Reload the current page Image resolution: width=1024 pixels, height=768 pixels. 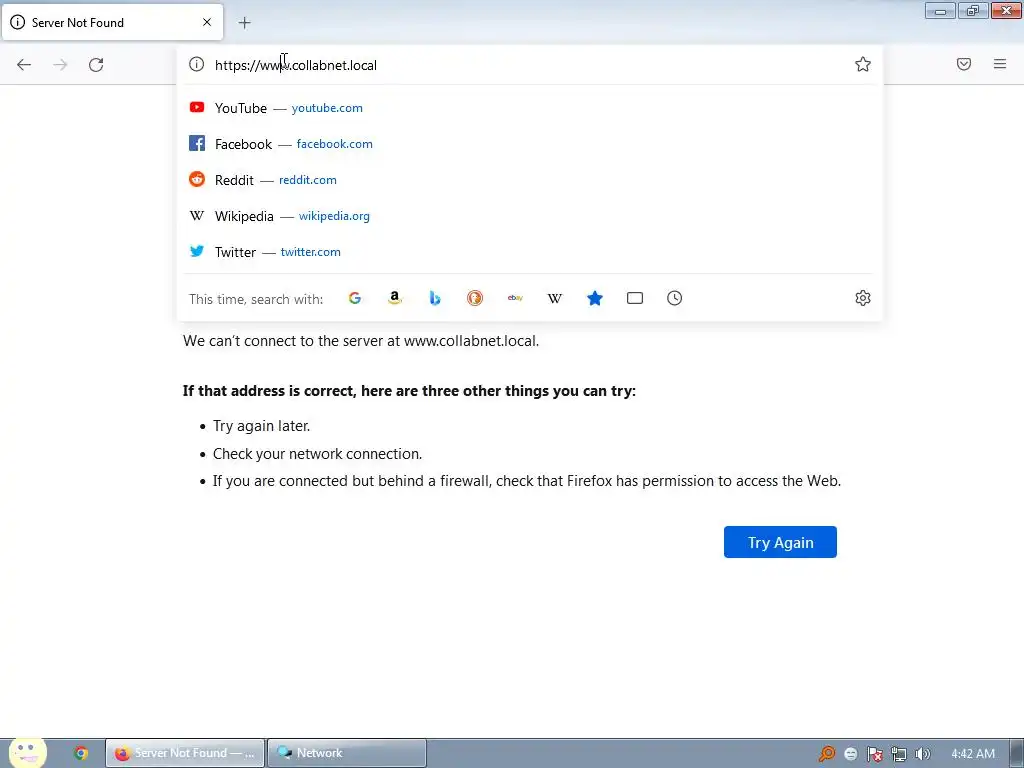pyautogui.click(x=96, y=65)
